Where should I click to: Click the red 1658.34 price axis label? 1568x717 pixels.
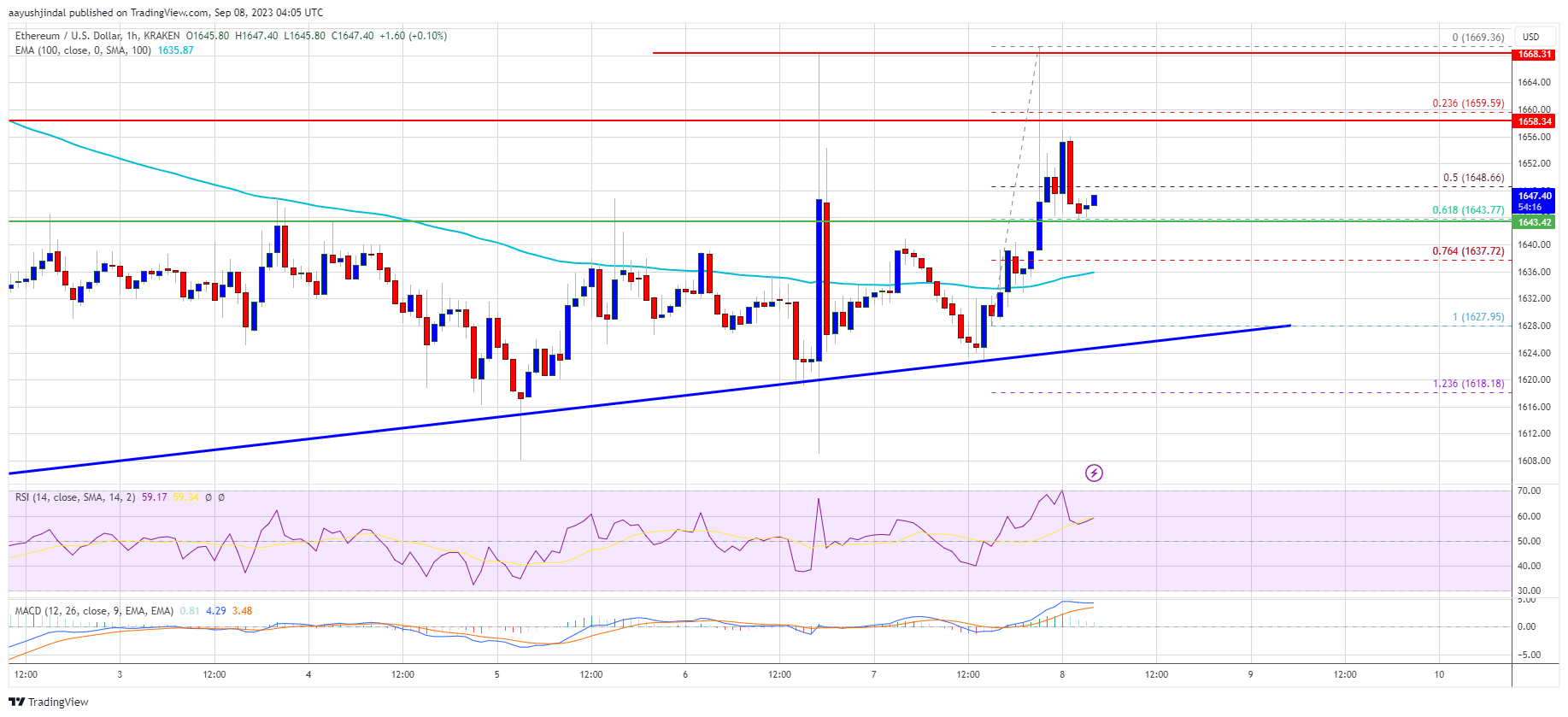point(1534,121)
